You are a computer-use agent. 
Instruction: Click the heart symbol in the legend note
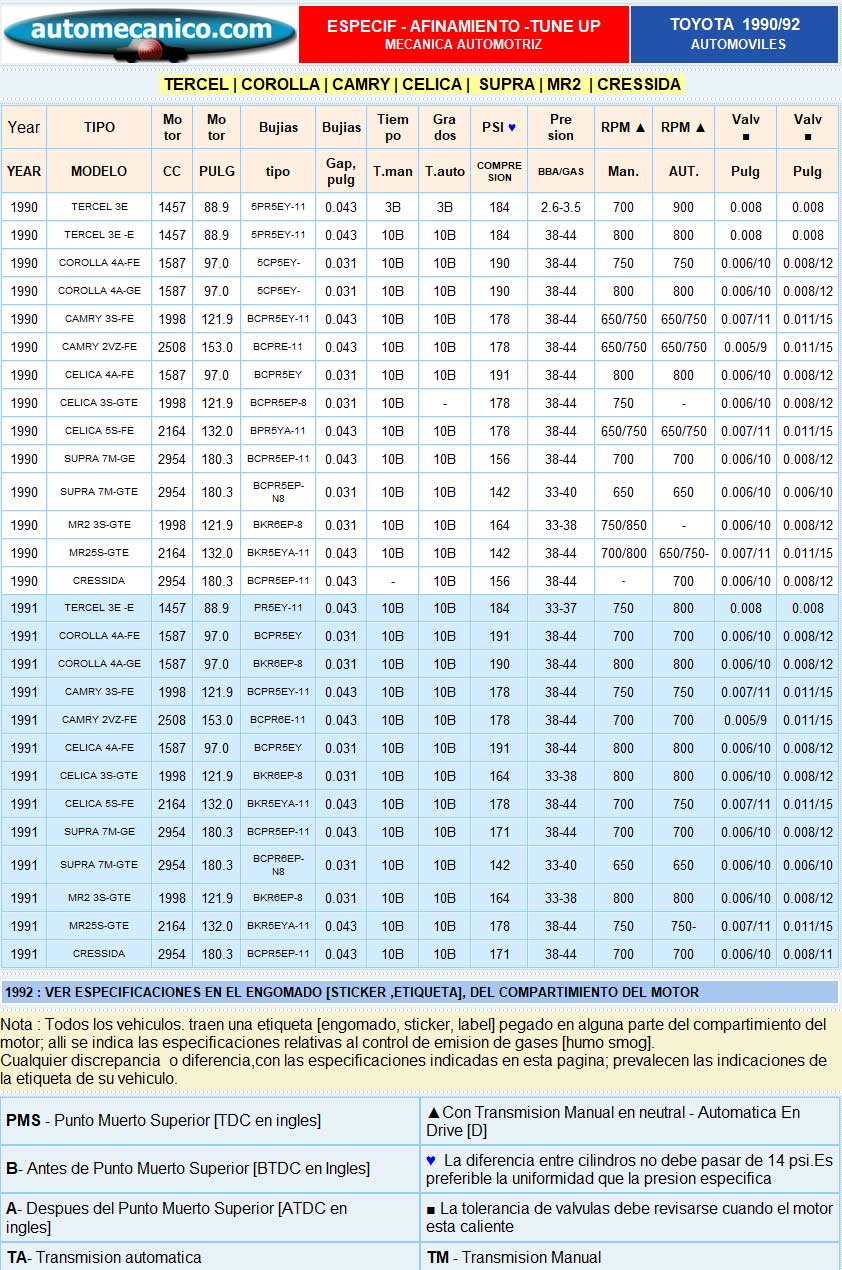tap(431, 1160)
